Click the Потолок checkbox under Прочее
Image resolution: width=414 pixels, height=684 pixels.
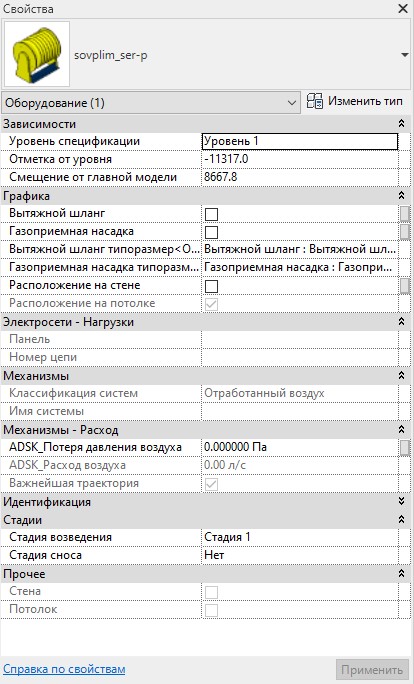pos(212,610)
